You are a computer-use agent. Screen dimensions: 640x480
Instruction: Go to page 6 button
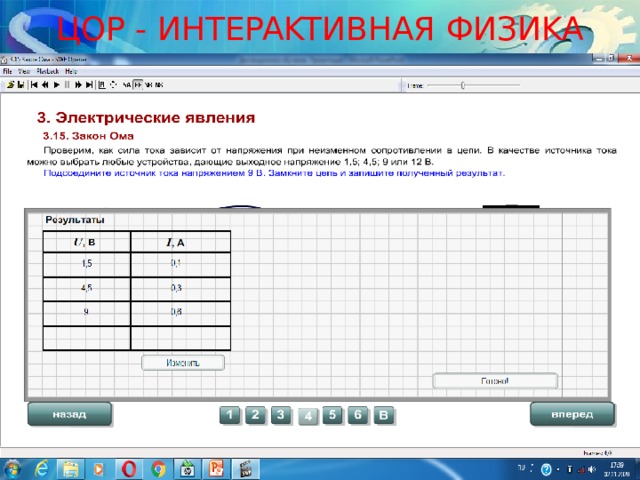pyautogui.click(x=358, y=415)
